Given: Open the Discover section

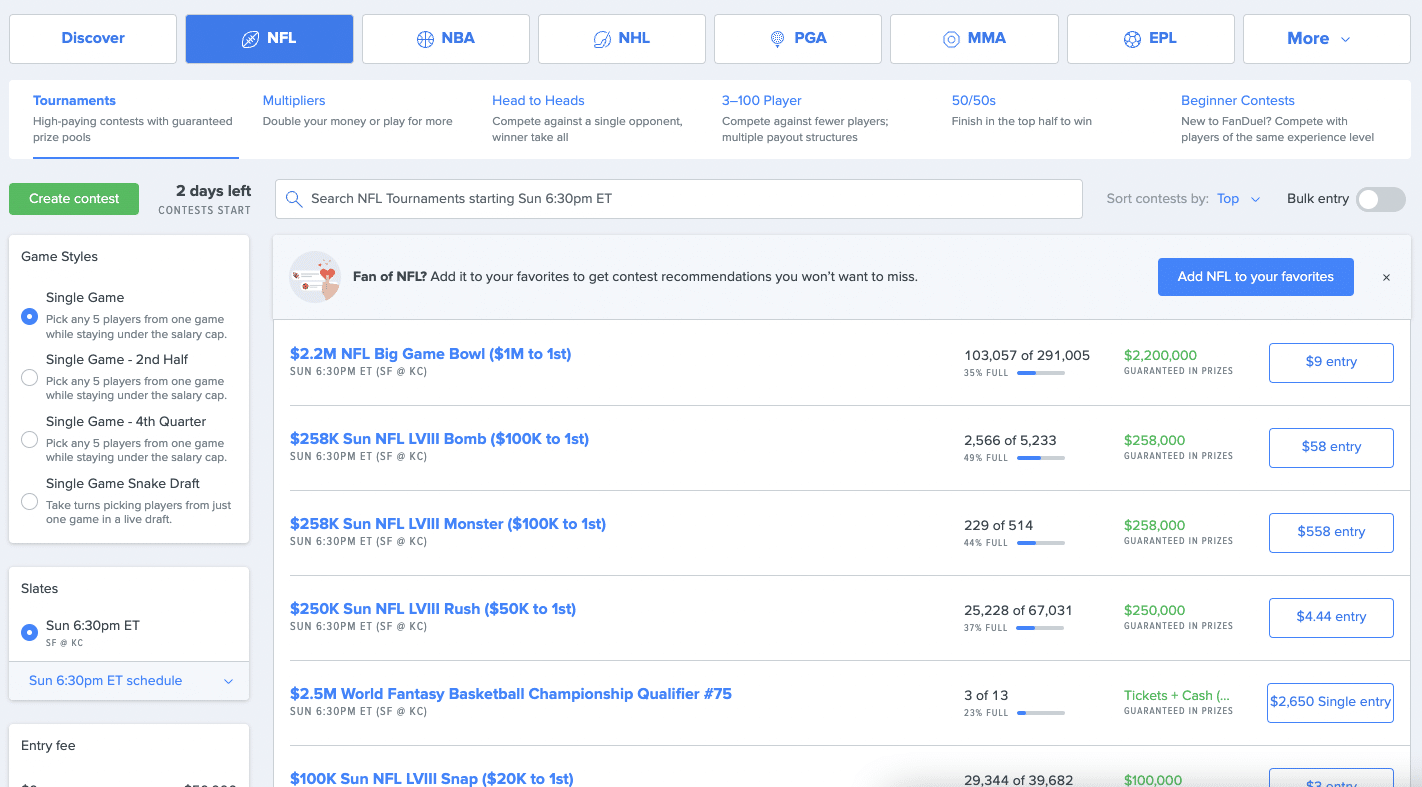Looking at the screenshot, I should (x=93, y=39).
